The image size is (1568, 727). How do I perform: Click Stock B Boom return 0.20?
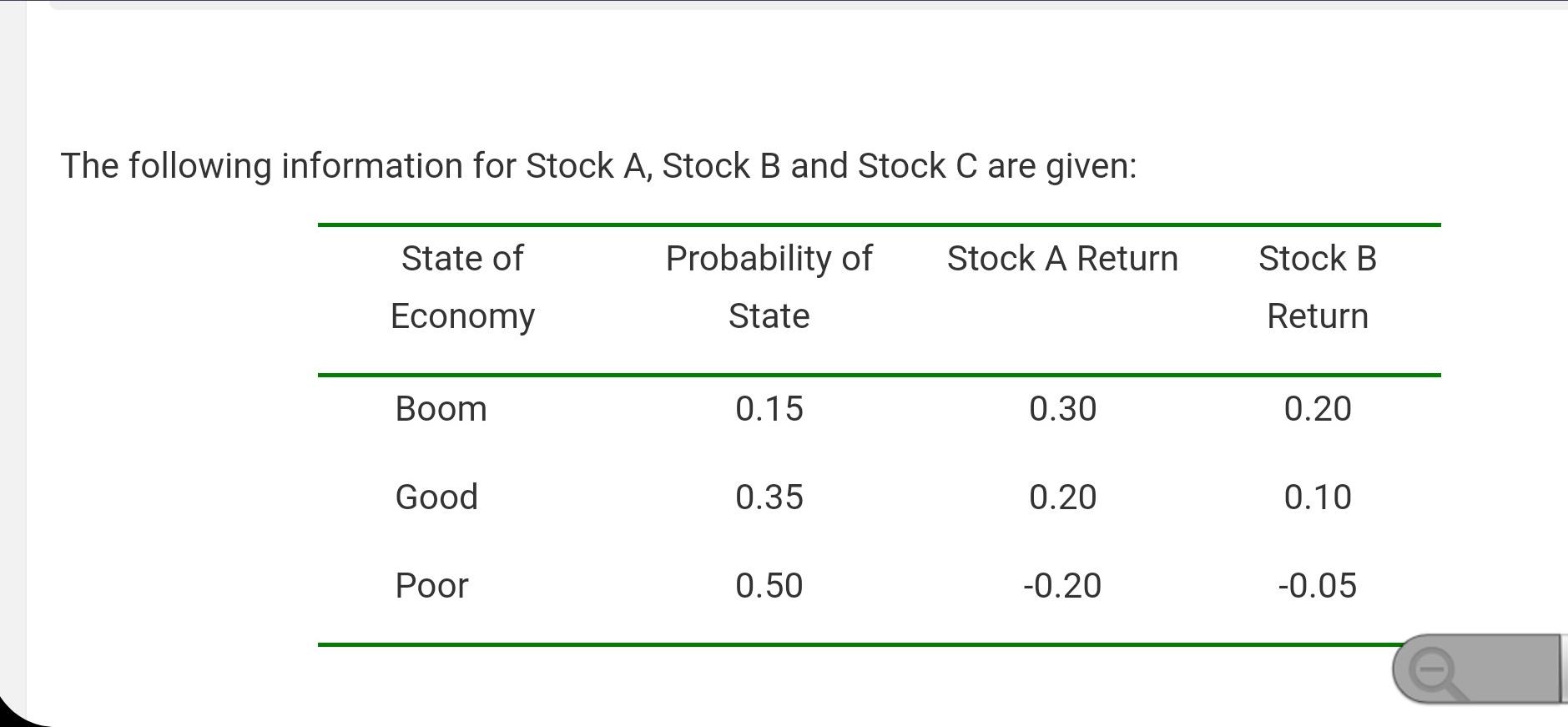tap(1317, 409)
